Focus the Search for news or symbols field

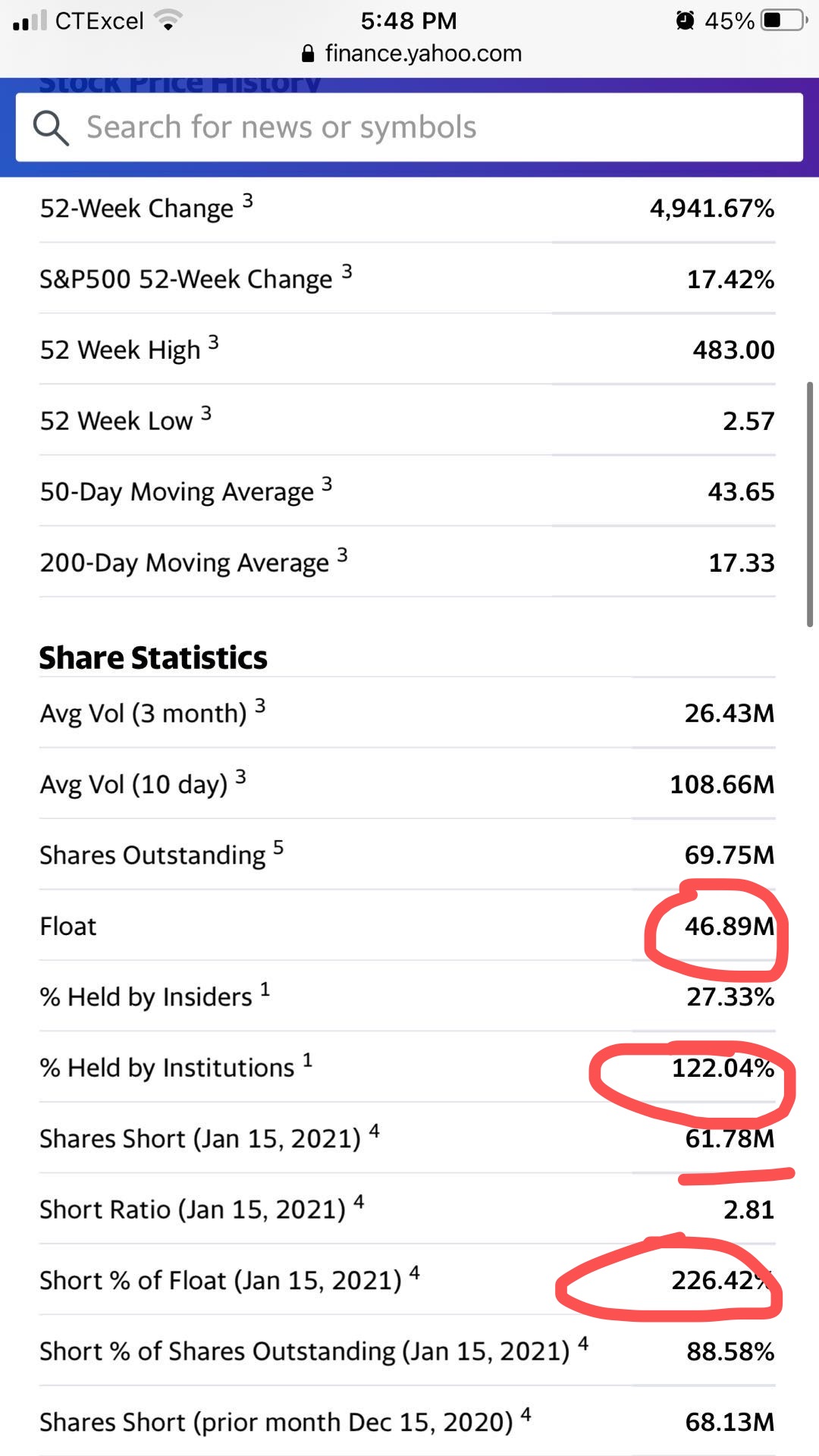tap(409, 127)
